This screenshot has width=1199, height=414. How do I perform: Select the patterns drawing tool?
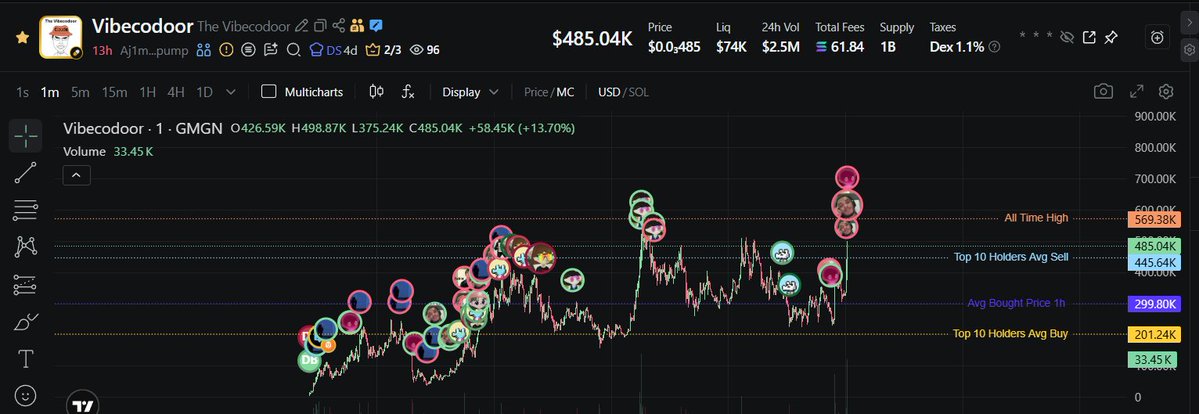[x=26, y=246]
